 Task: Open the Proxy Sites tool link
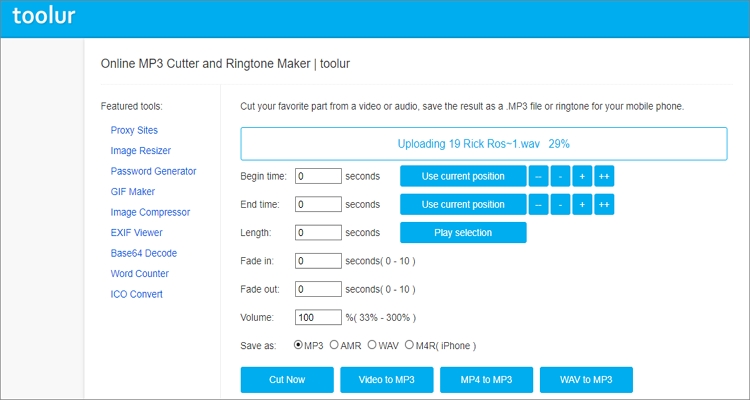(134, 130)
